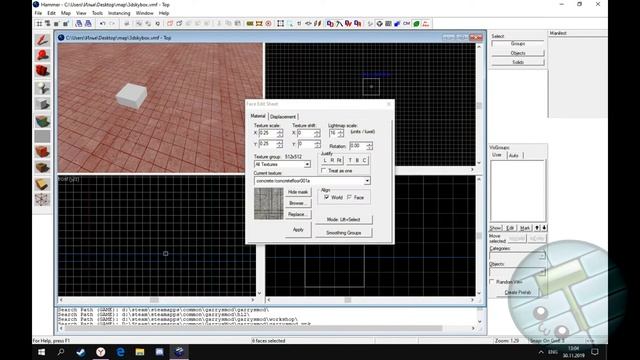Click the Lightmap scale spinner

tap(341, 133)
